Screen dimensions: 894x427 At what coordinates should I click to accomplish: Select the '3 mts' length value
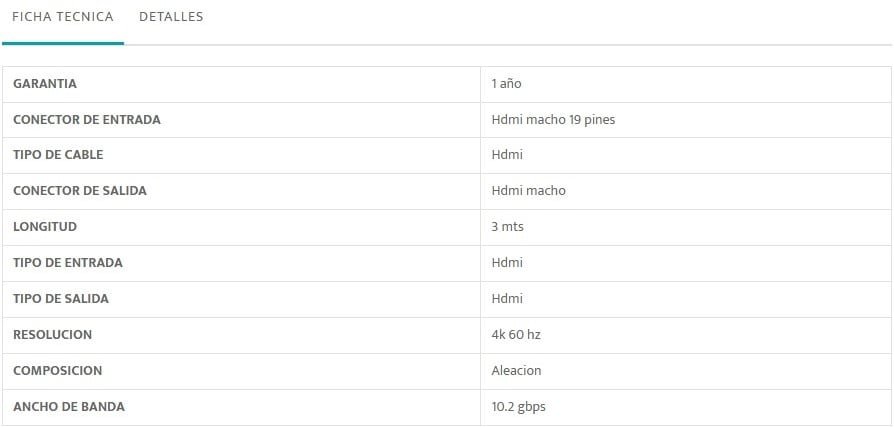[507, 227]
